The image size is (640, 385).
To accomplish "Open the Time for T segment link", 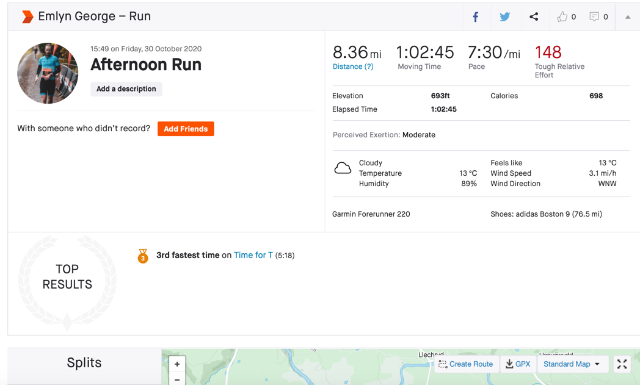I will pos(253,255).
